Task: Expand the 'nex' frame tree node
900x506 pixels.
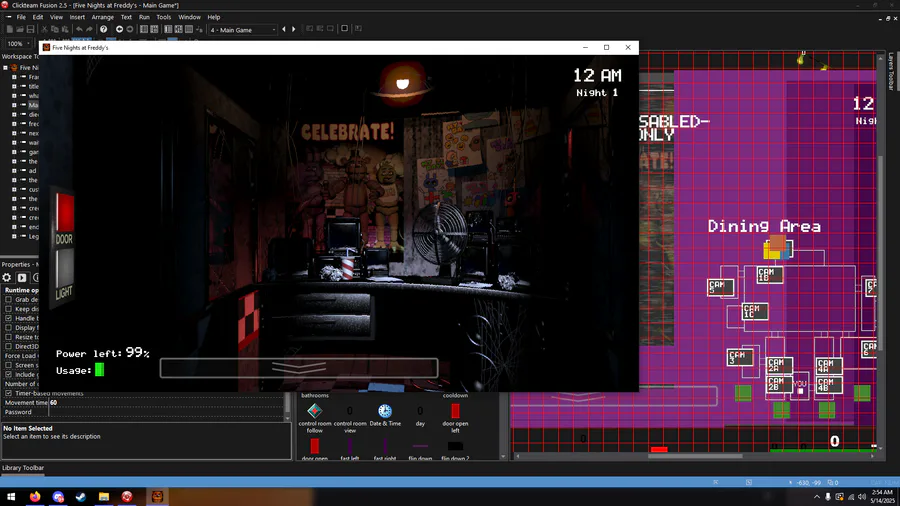Action: pyautogui.click(x=14, y=133)
